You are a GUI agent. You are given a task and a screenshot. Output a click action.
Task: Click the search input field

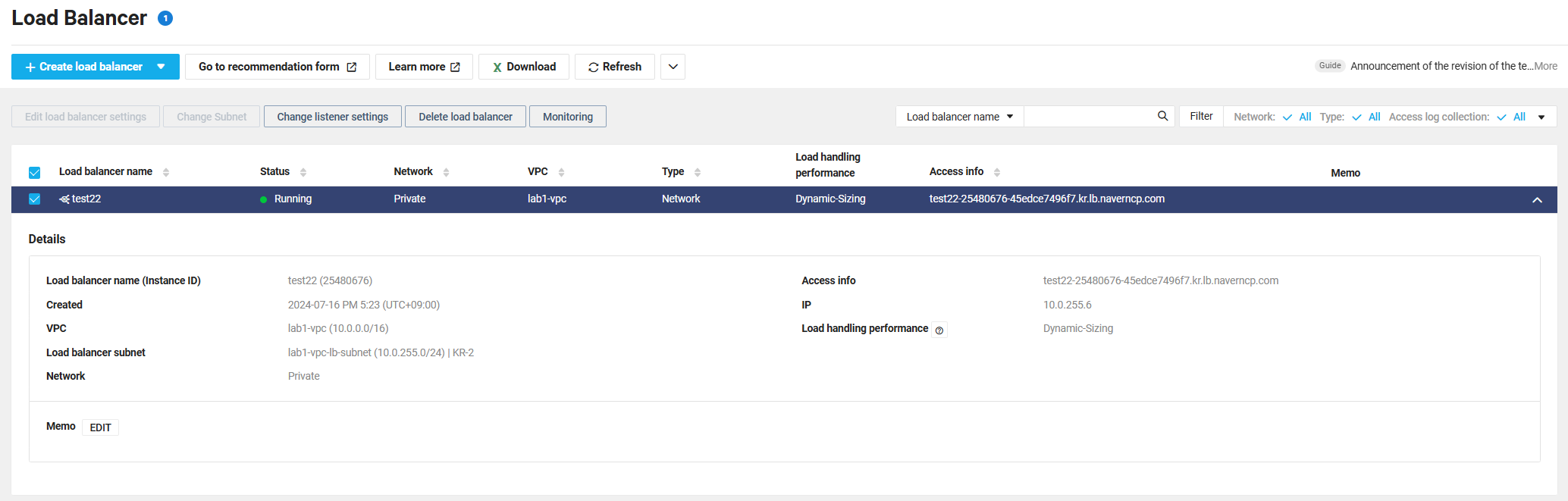pos(1090,116)
